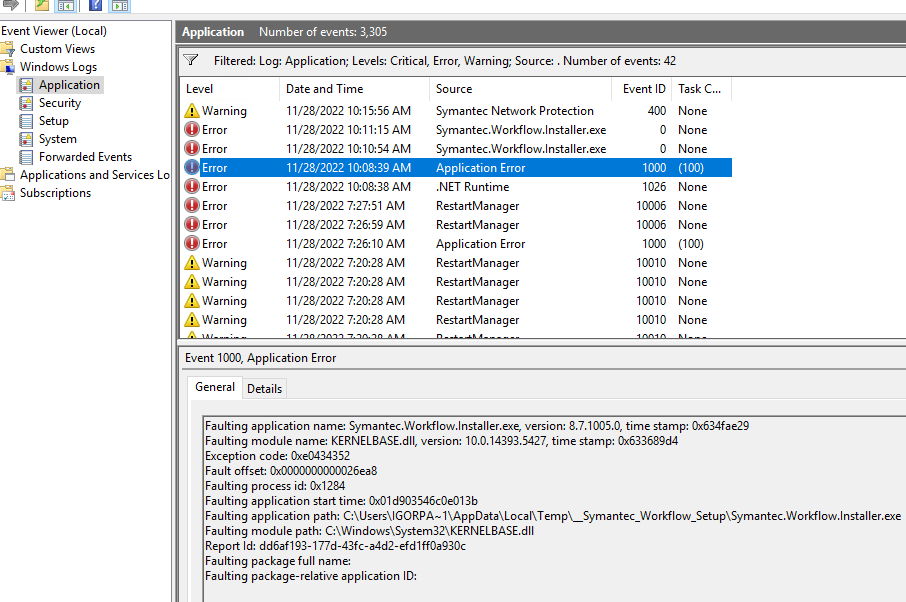Click the Show/Hide Action Pane toolbar icon
Image resolution: width=906 pixels, height=602 pixels.
120,5
